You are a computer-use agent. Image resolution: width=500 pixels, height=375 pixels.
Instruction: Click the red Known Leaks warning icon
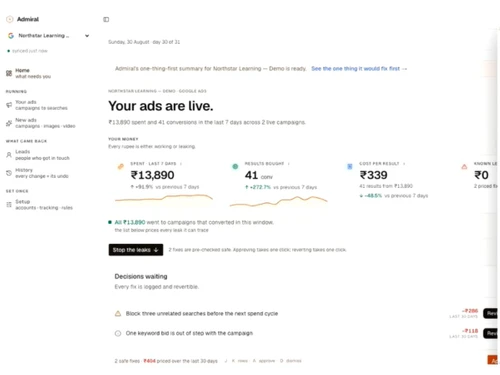tap(464, 166)
